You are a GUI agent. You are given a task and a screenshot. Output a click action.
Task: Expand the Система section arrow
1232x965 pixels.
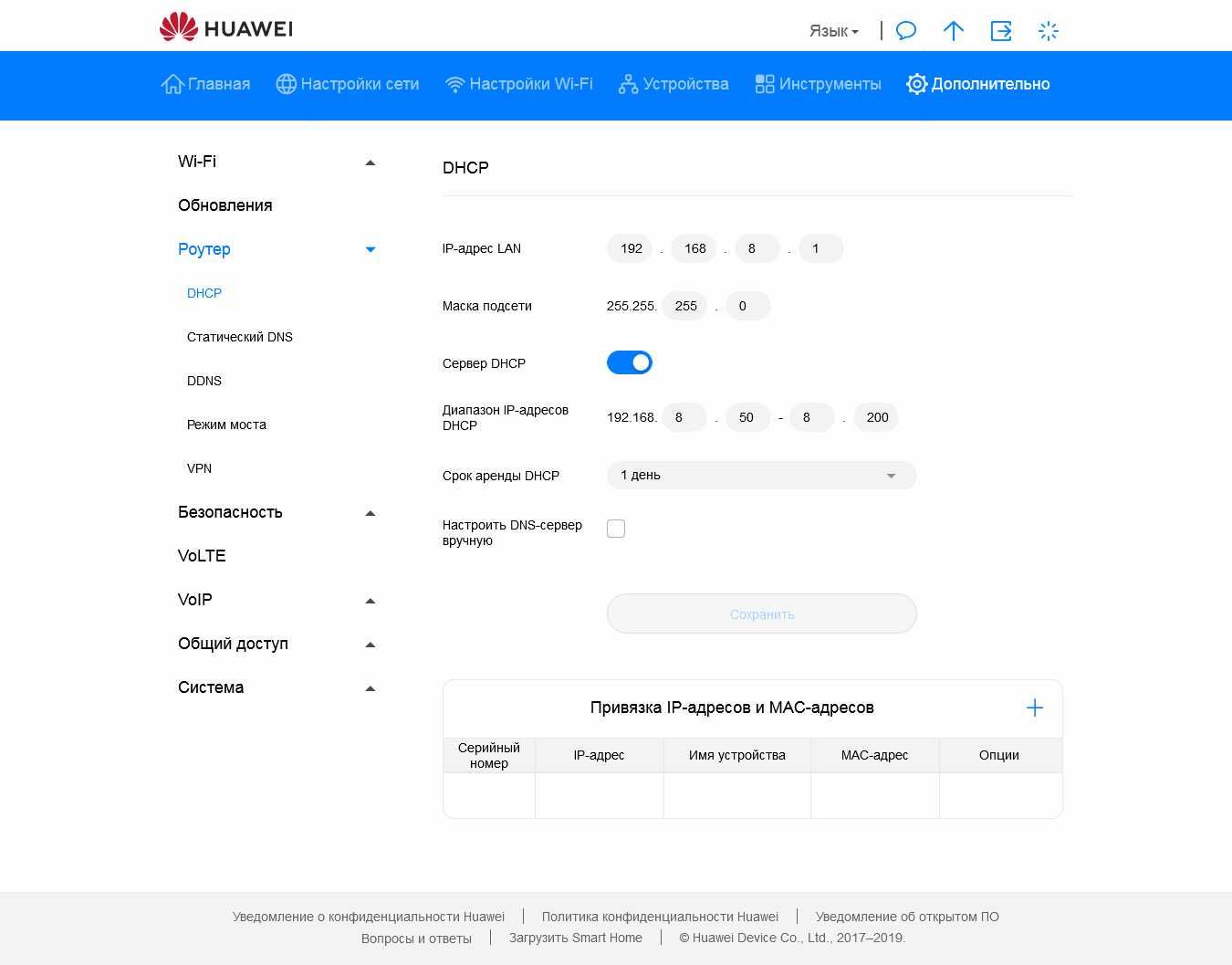tap(371, 688)
